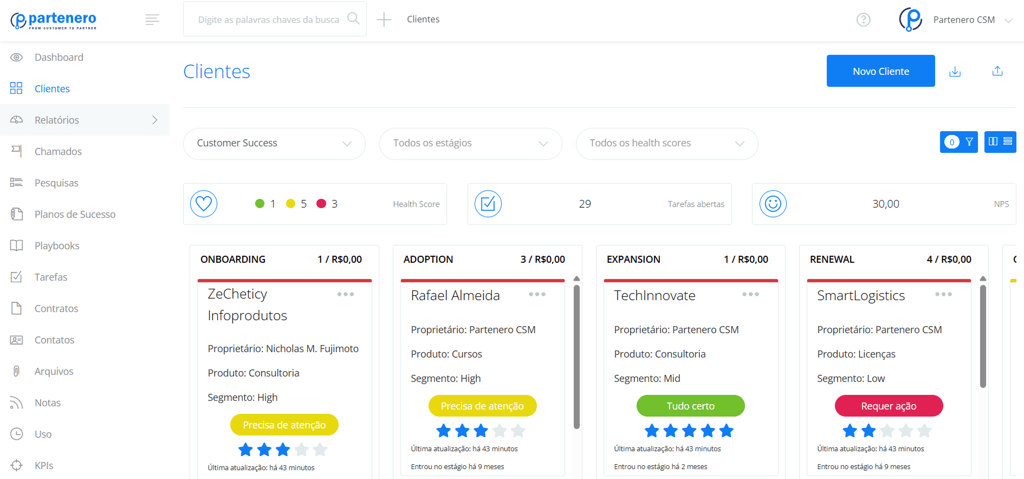Open the Todos os estágios dropdown

pos(471,143)
